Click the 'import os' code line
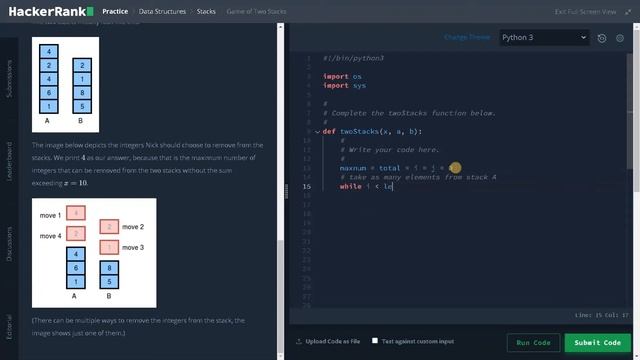Screen dimensions: 640x360 (x=342, y=76)
